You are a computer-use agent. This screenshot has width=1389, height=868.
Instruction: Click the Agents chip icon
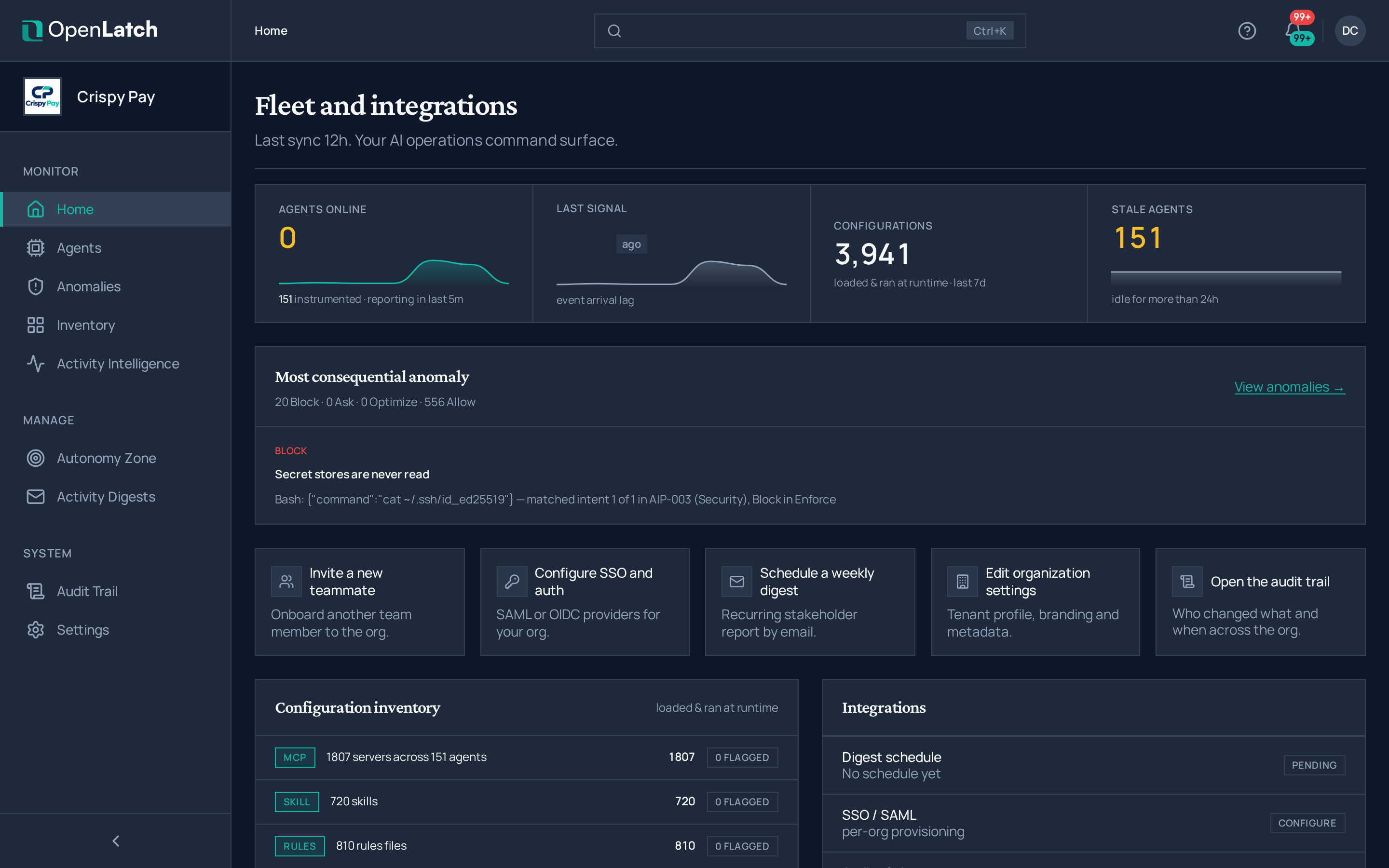tap(36, 247)
